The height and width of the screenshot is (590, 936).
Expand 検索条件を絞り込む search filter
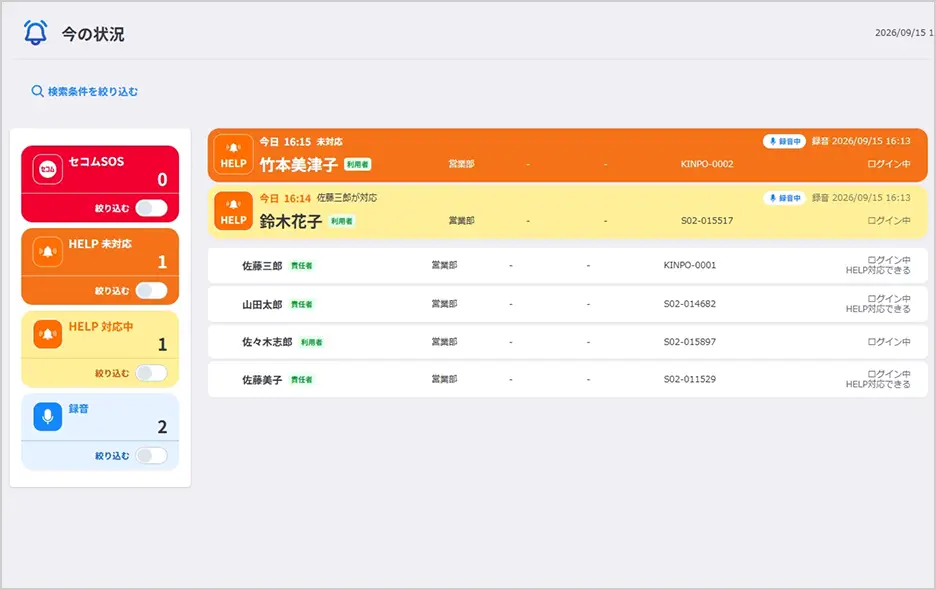(85, 91)
